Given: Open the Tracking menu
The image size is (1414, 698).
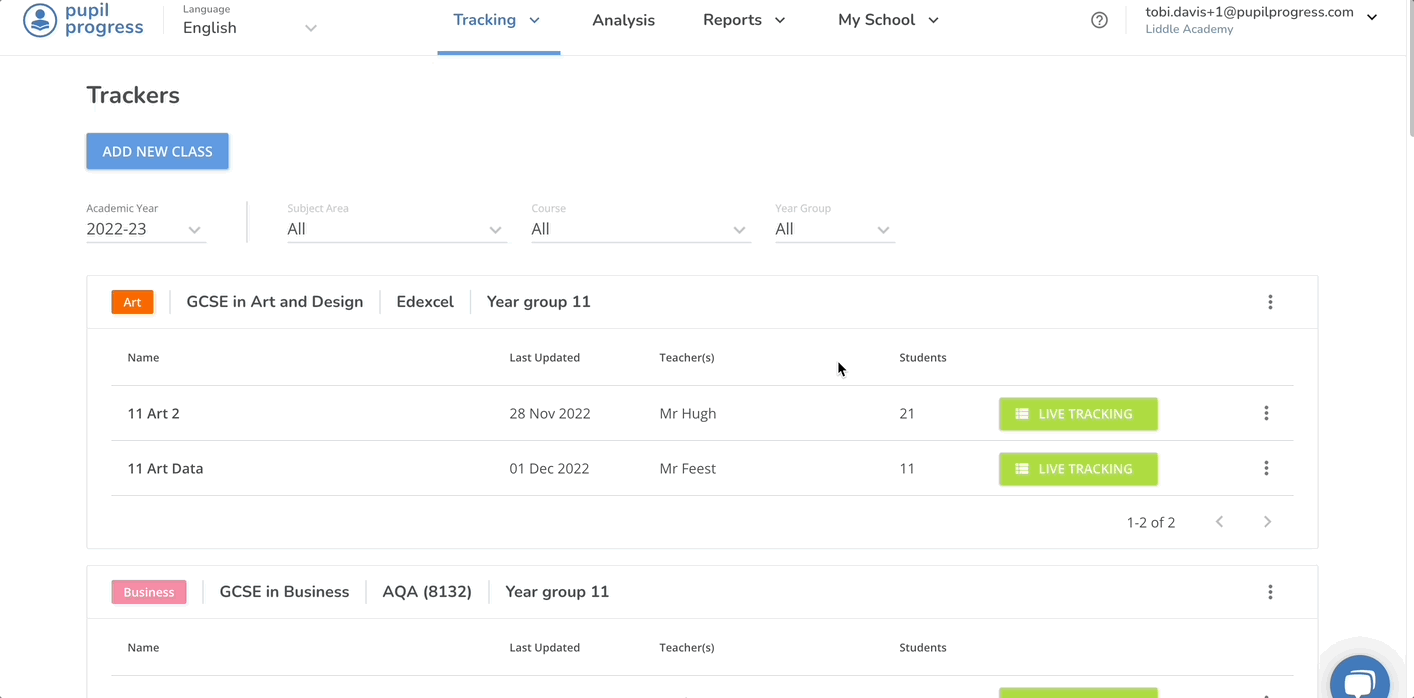Looking at the screenshot, I should pyautogui.click(x=497, y=20).
